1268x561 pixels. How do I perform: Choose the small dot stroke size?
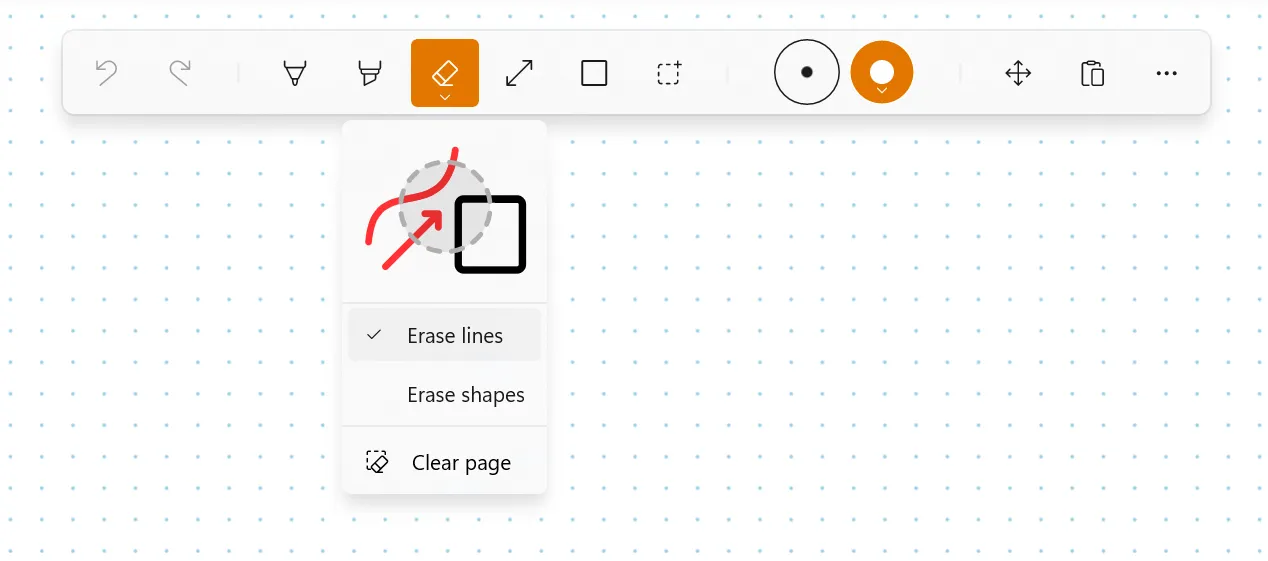pyautogui.click(x=807, y=72)
